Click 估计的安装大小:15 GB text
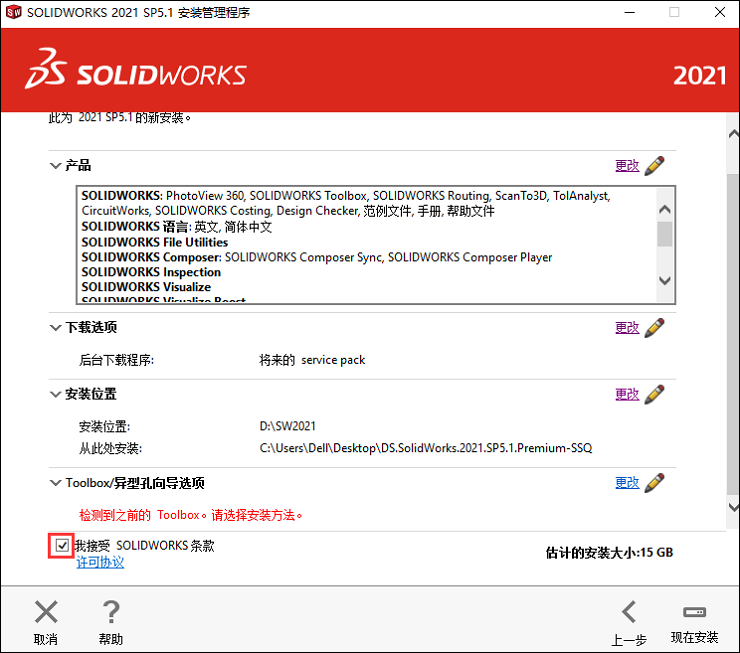The width and height of the screenshot is (740, 653). click(x=609, y=553)
